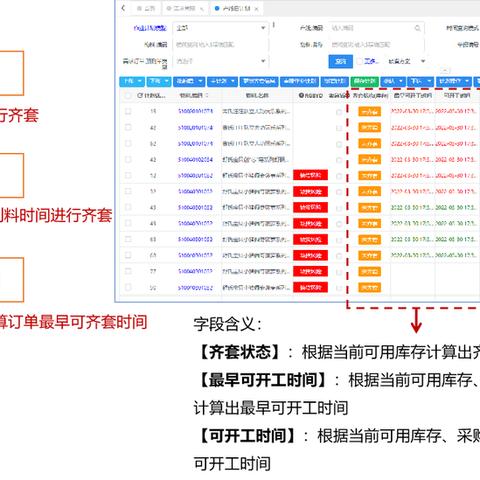Open the first blue toolbar dropdown button
Viewport: 480px width, 480px height.
132,81
